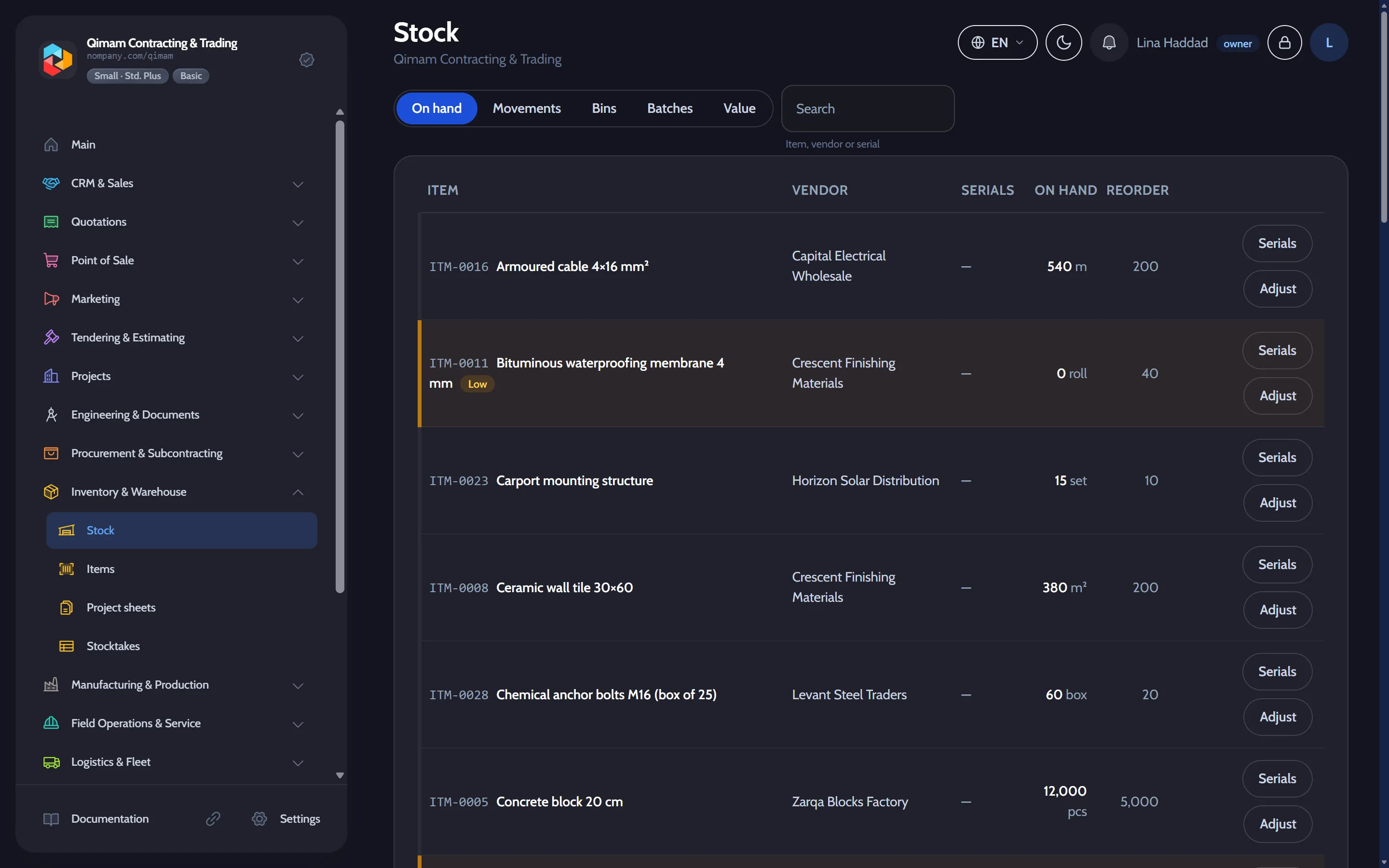
Task: Click the Project sheets document icon
Action: [x=67, y=608]
